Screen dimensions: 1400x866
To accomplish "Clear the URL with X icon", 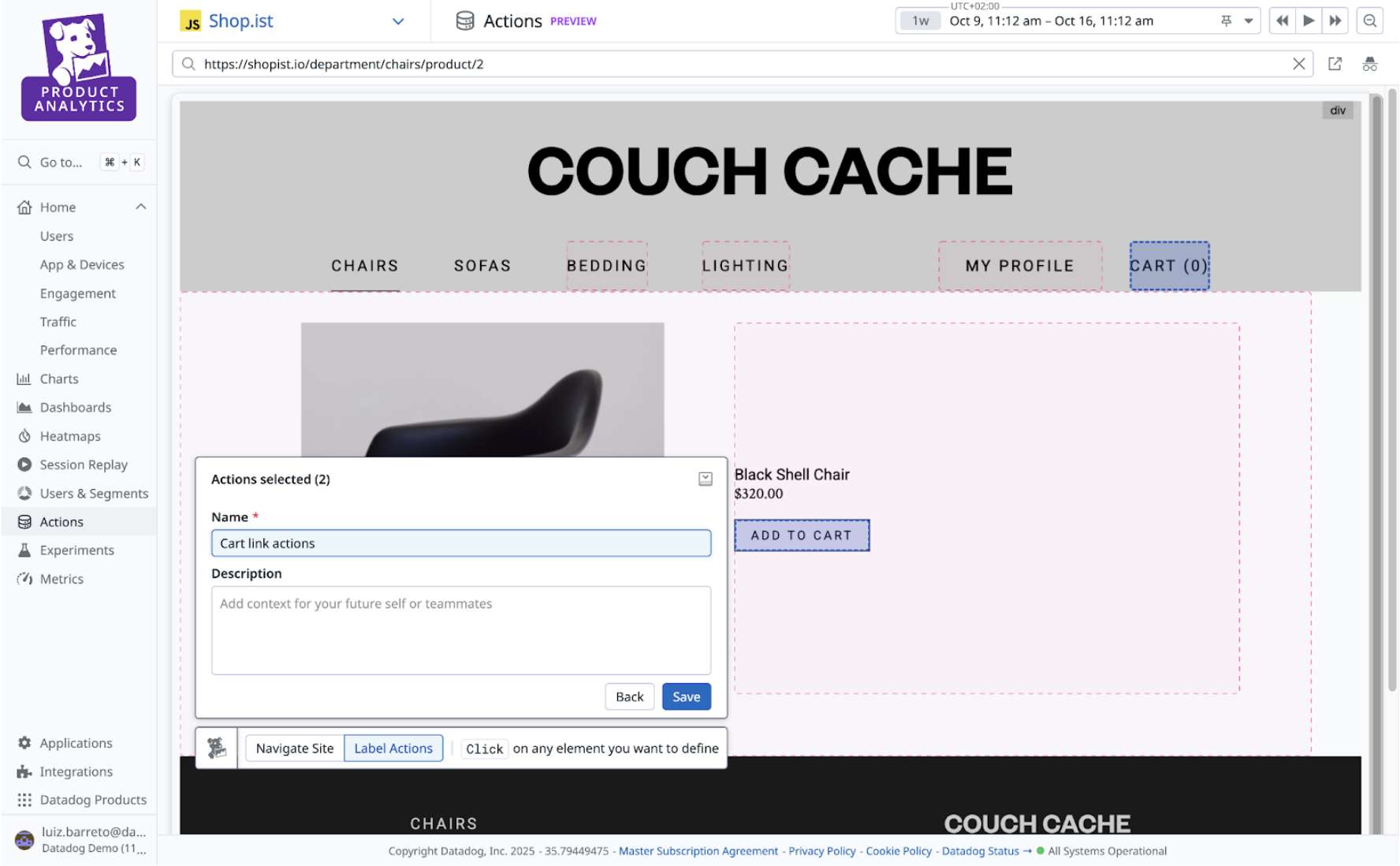I will click(1298, 64).
